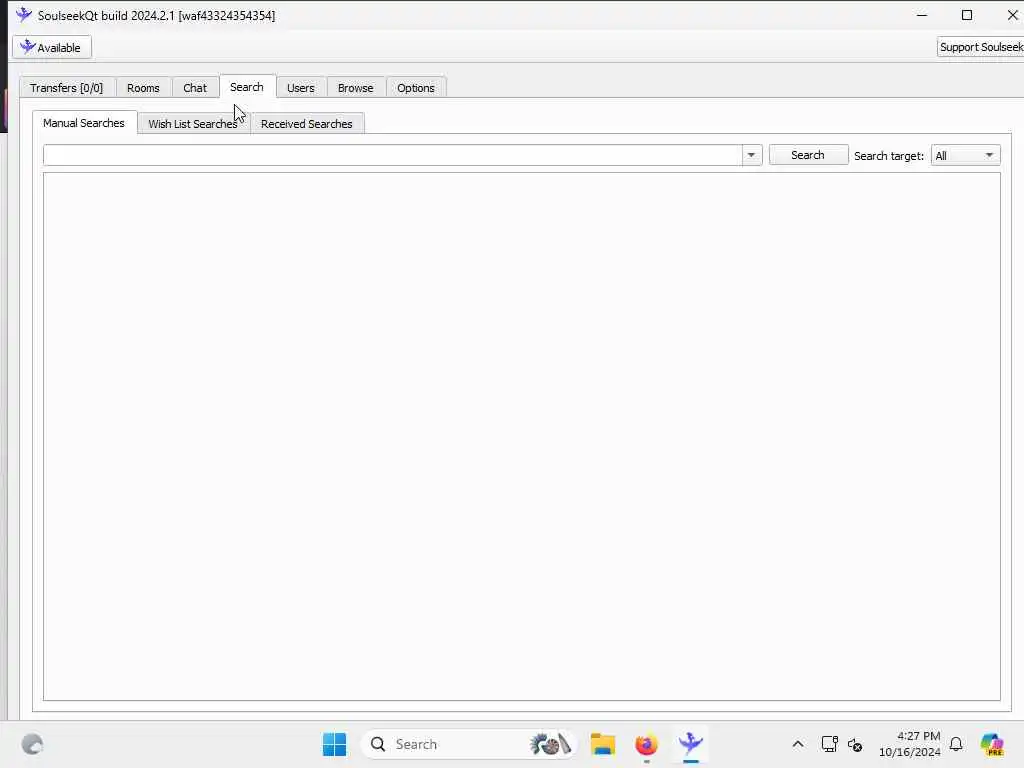This screenshot has width=1024, height=768.
Task: Switch to the Rooms tab
Action: pyautogui.click(x=143, y=88)
